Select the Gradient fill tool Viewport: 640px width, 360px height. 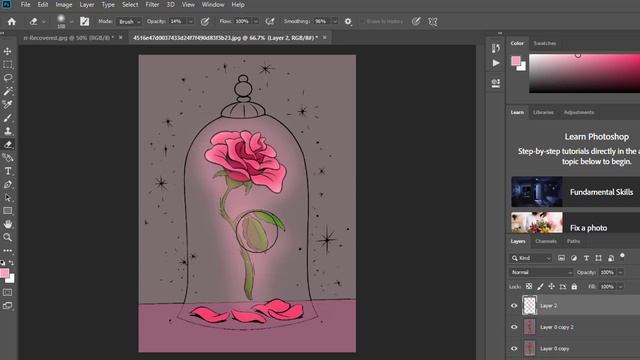pos(7,158)
